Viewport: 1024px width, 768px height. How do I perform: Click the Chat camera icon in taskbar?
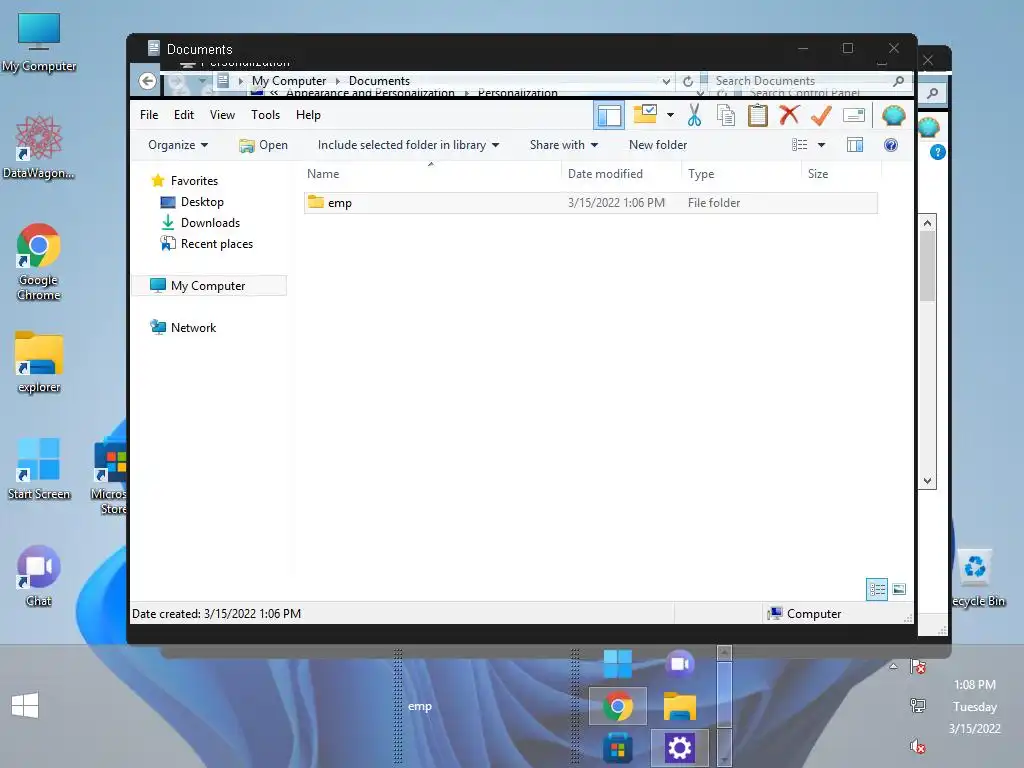[680, 664]
